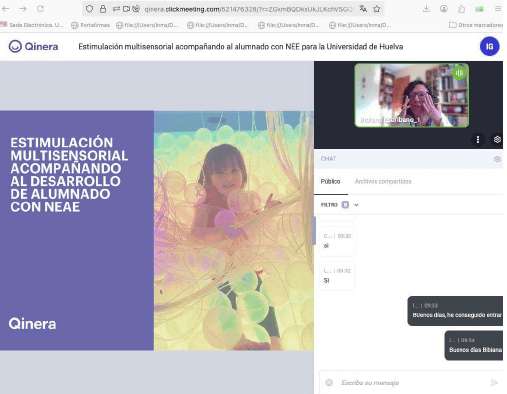507x394 pixels.
Task: Bookmark this page with the star icon
Action: [377, 9]
